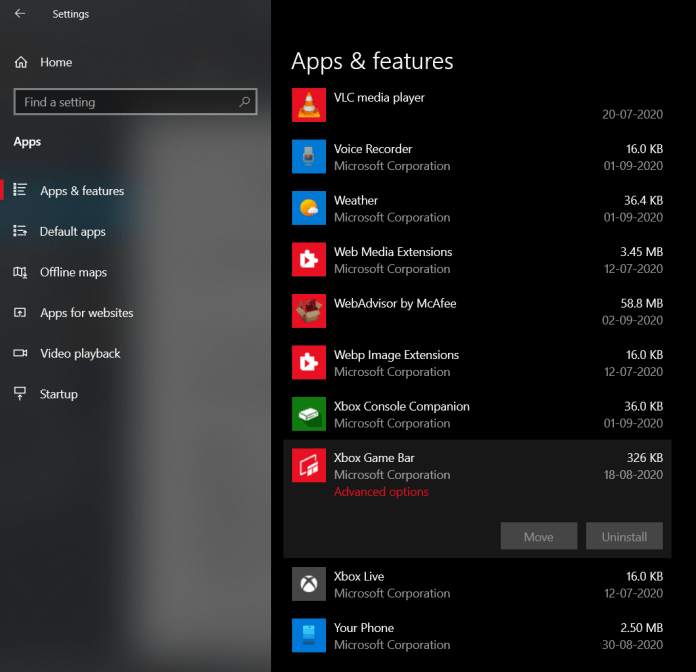The image size is (696, 672).
Task: Click the Apps section header in sidebar
Action: click(x=27, y=142)
